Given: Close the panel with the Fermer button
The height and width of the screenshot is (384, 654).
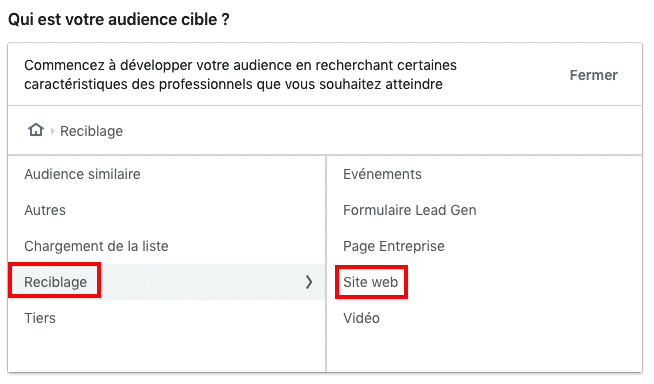Looking at the screenshot, I should [x=594, y=75].
